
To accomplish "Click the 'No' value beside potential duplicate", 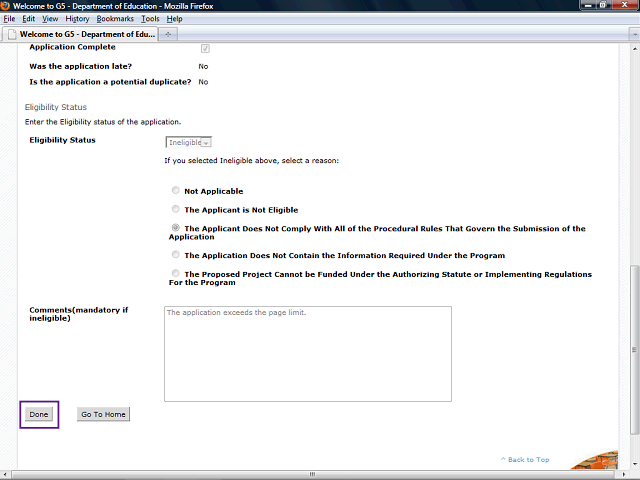I will point(203,82).
